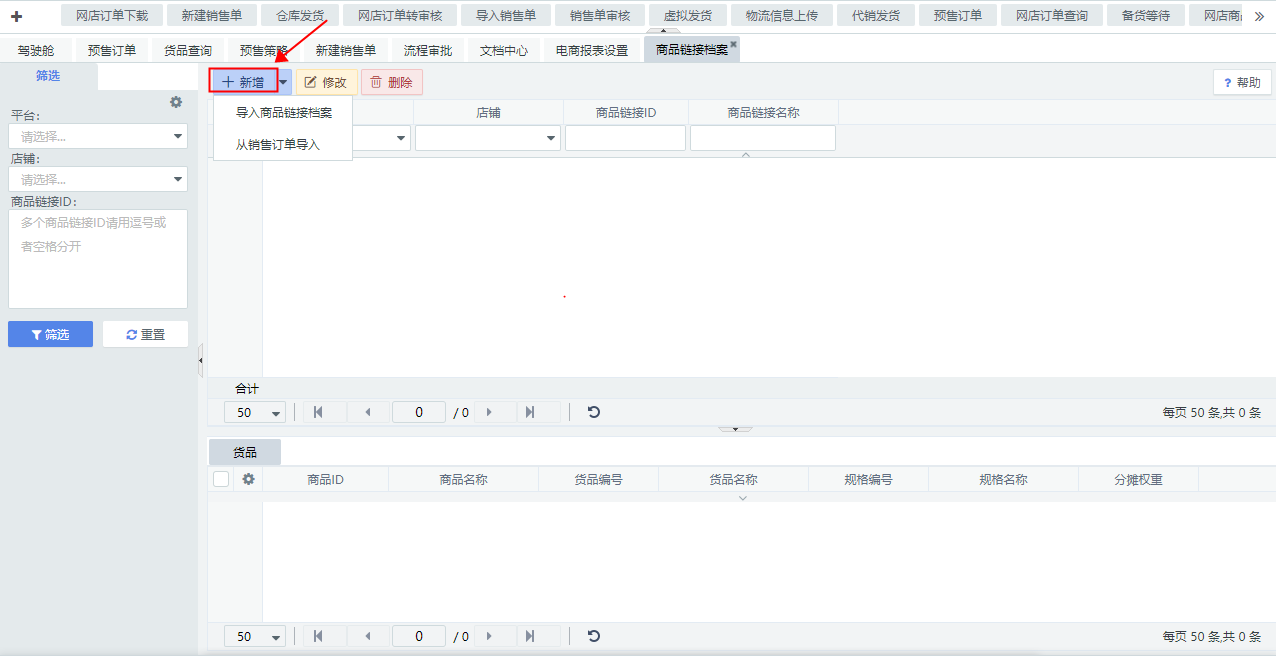Expand the more shortcuts double-chevron arrow
Image resolution: width=1276 pixels, height=656 pixels.
[x=1259, y=16]
